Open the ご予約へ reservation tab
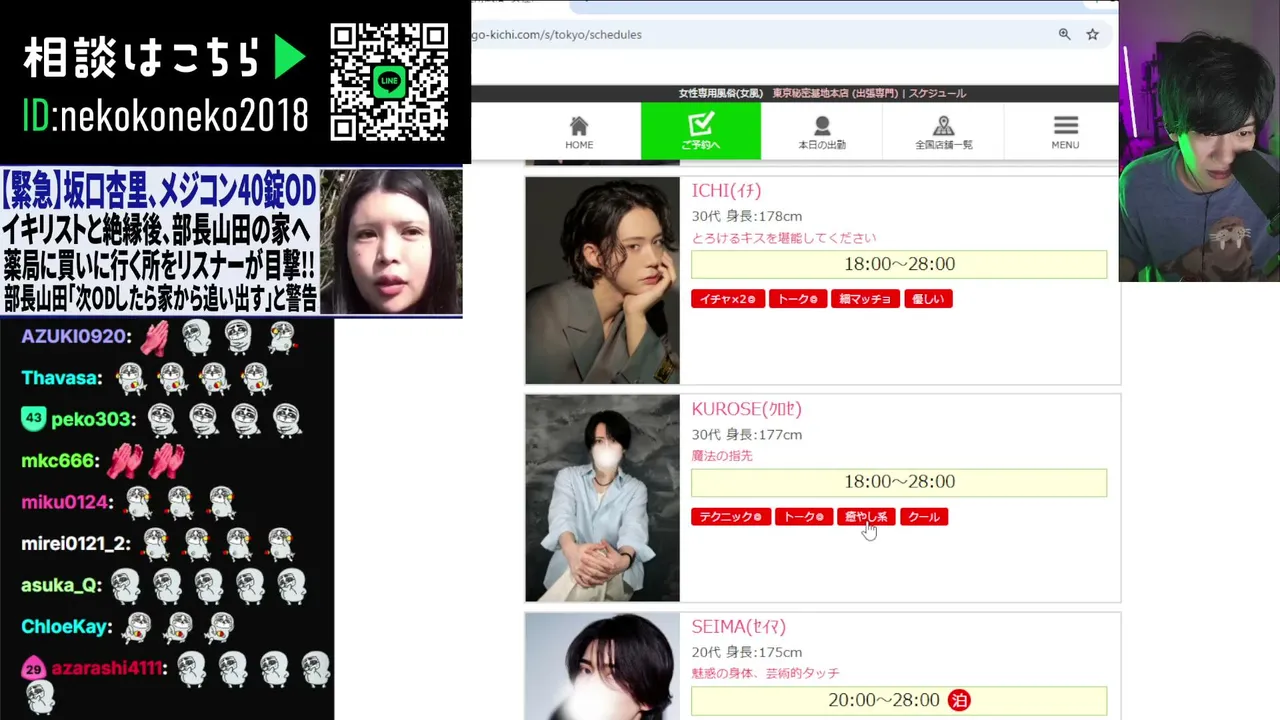 point(701,131)
